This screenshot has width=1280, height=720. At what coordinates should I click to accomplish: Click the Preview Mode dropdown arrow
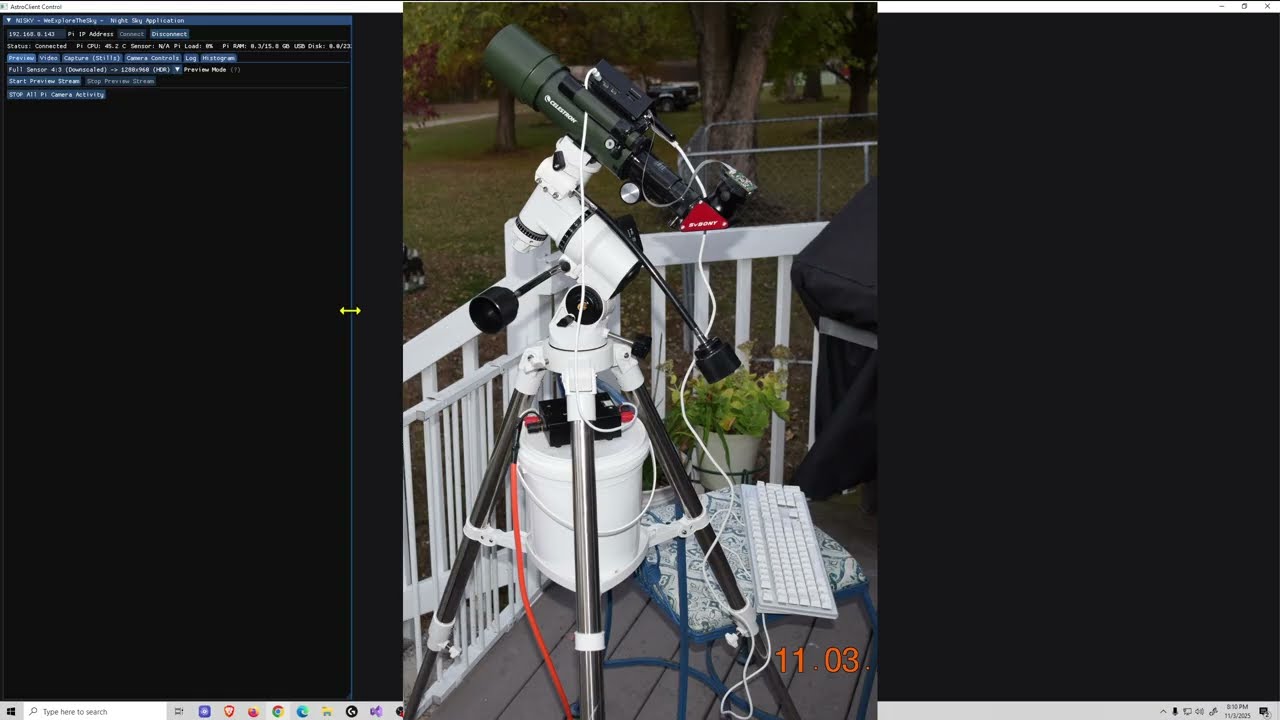point(177,70)
